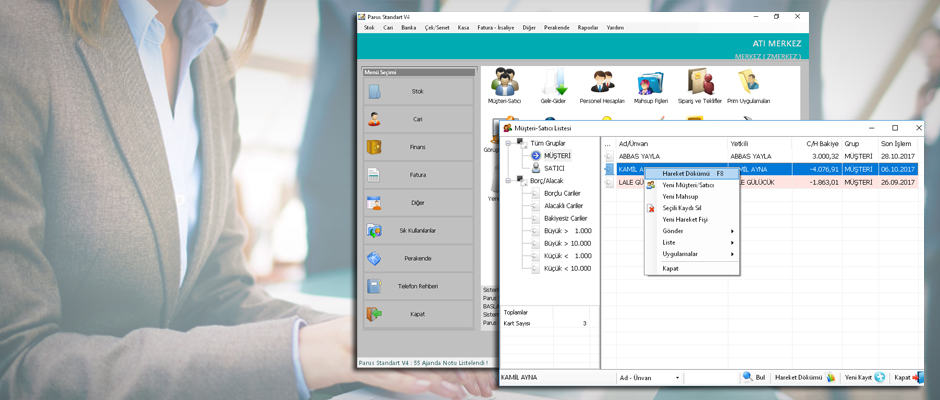Click the search input field beside Bul
The width and height of the screenshot is (940, 400).
[711, 378]
